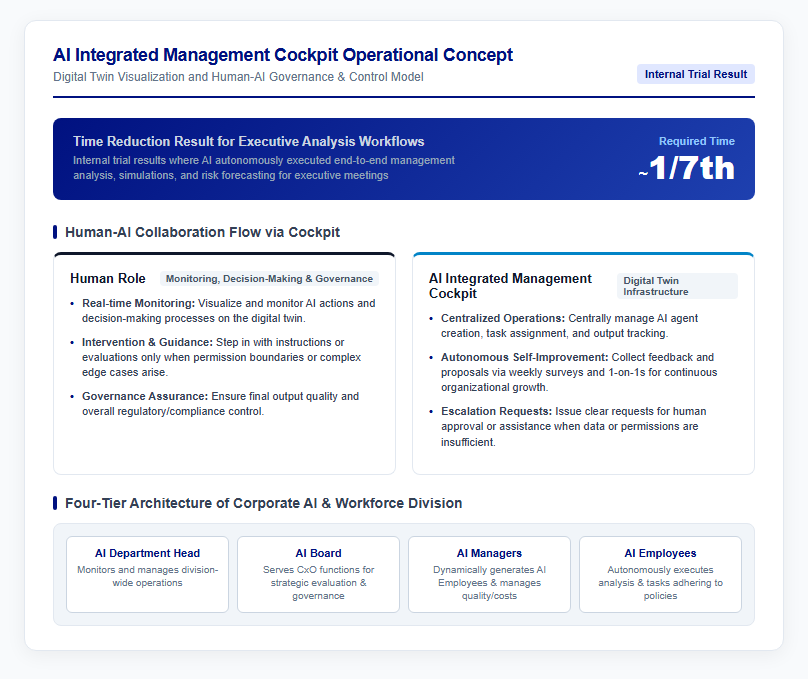The height and width of the screenshot is (679, 808).
Task: Select the "Monitoring, Decision-Making & Governance" tag
Action: (x=269, y=279)
